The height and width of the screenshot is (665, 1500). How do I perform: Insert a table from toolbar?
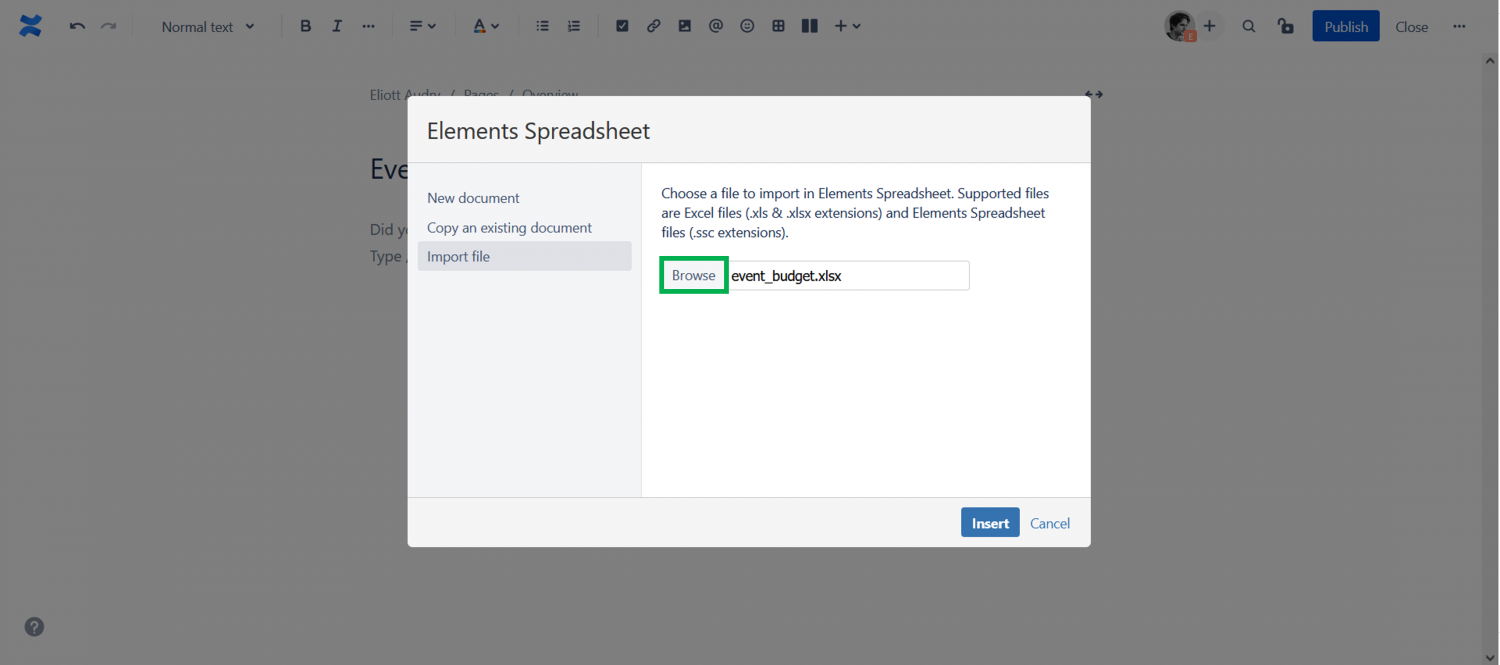[778, 27]
